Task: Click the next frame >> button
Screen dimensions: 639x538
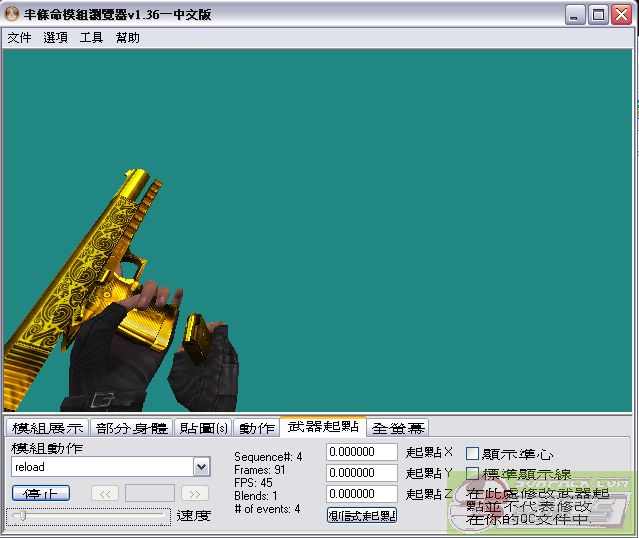Action: pos(195,493)
